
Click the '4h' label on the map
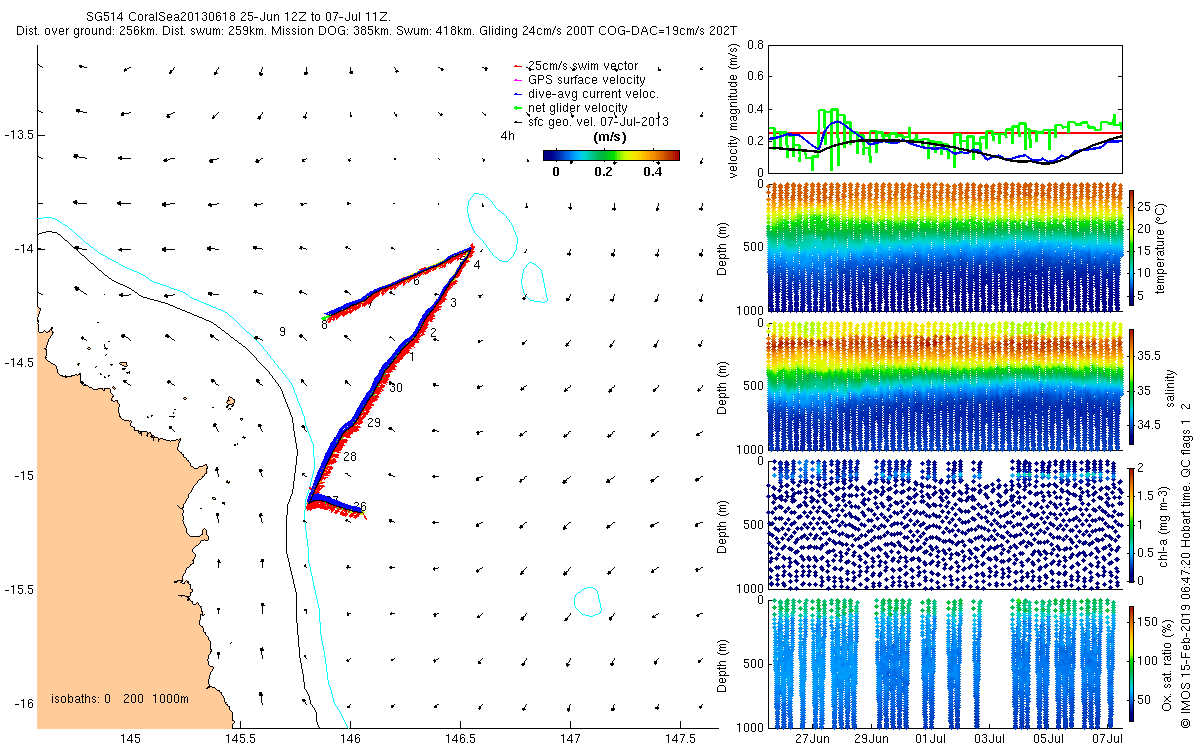click(507, 136)
